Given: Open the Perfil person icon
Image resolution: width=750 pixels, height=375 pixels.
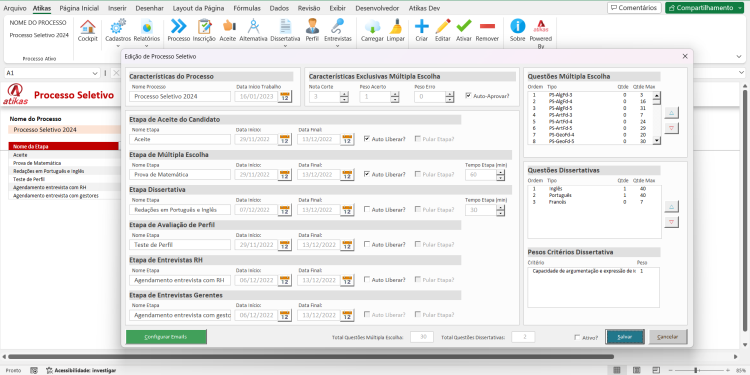Looking at the screenshot, I should point(312,26).
